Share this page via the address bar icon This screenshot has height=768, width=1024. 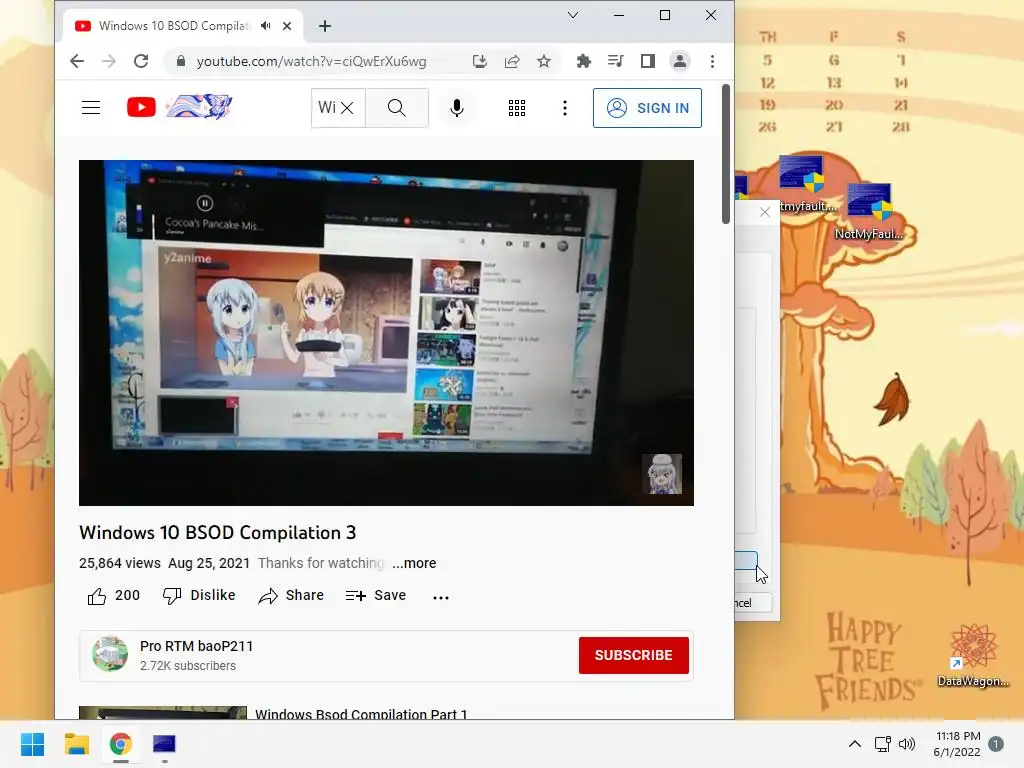tap(512, 61)
